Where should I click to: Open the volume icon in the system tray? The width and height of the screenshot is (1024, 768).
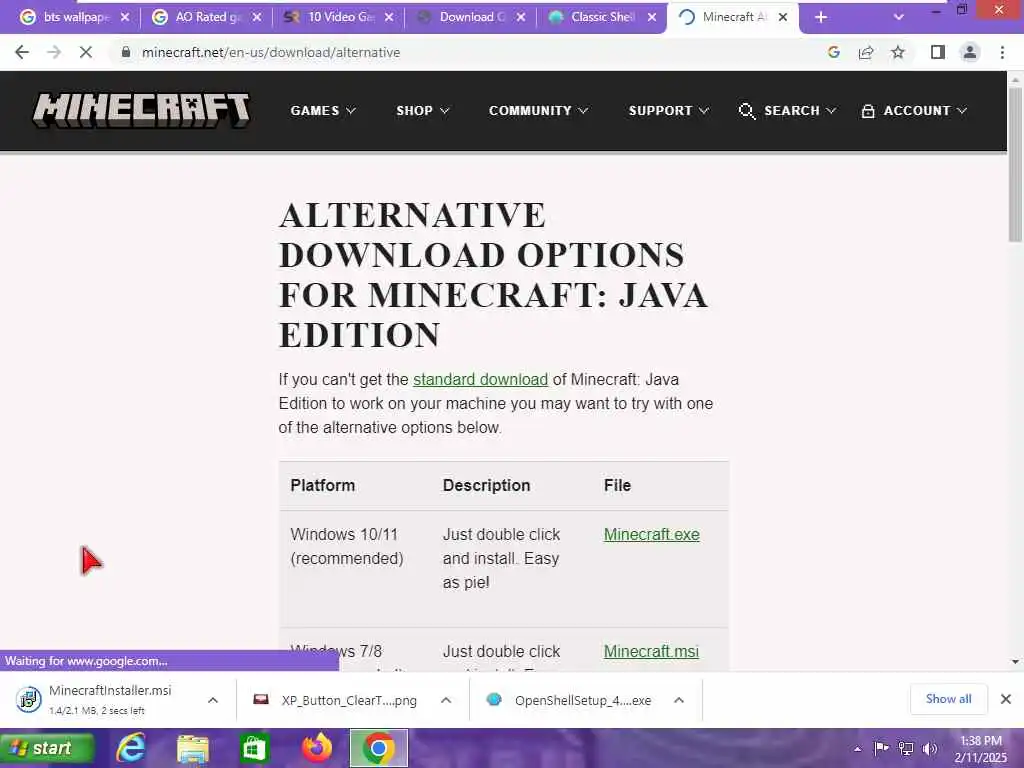coord(930,748)
